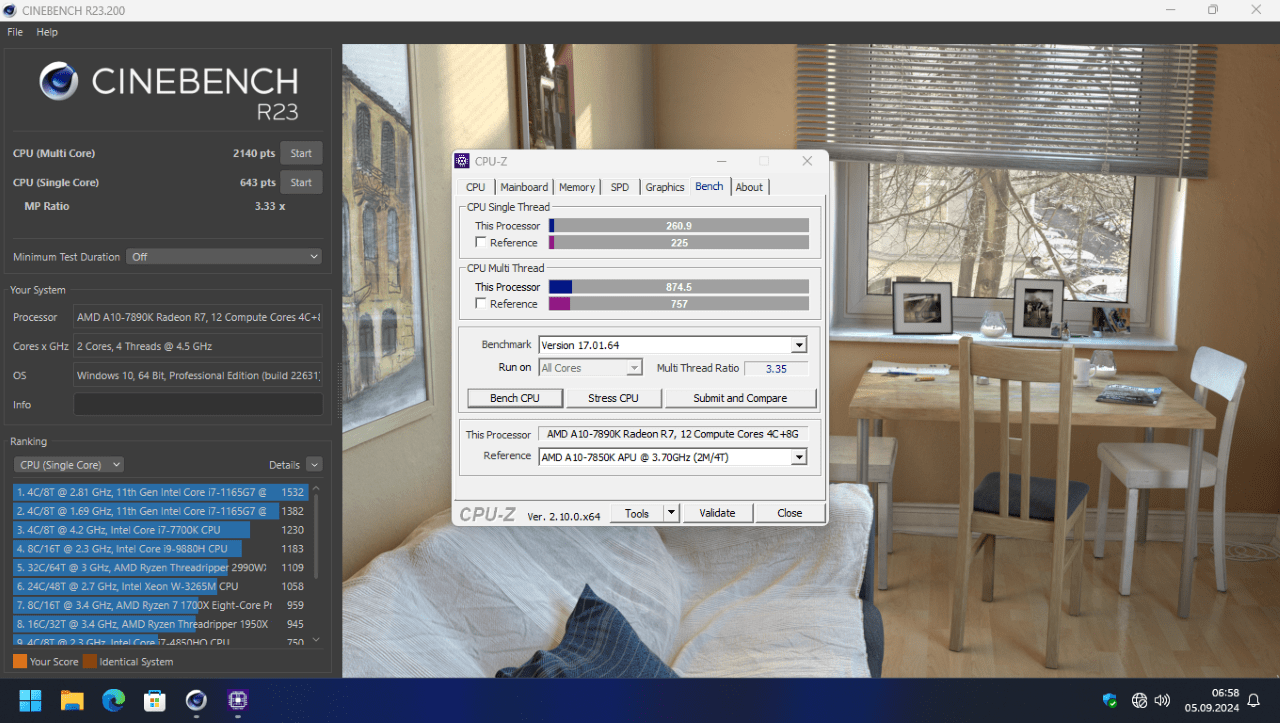Switch to Cinebench via its taskbar icon
This screenshot has height=723, width=1280.
(196, 700)
